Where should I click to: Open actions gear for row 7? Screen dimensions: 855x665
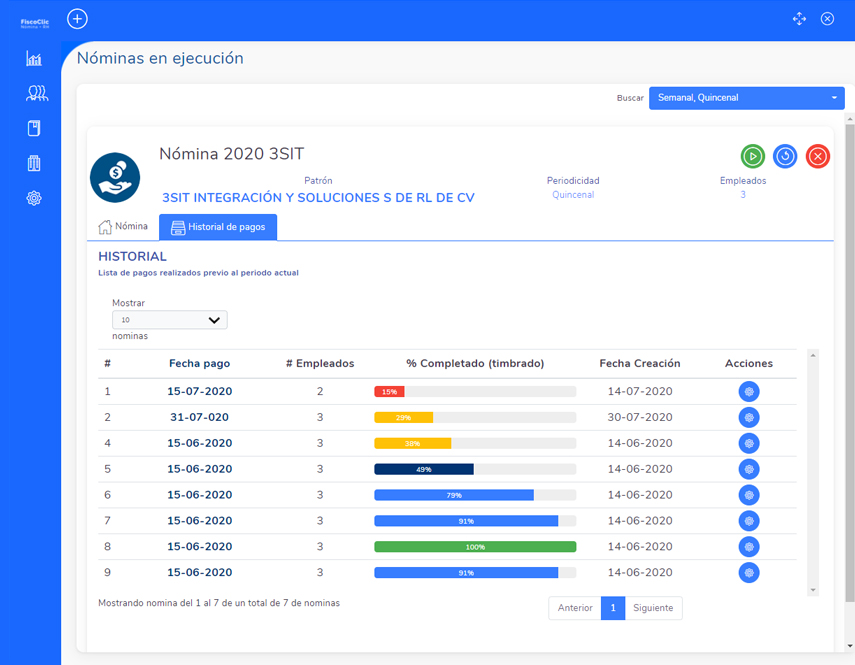point(749,521)
